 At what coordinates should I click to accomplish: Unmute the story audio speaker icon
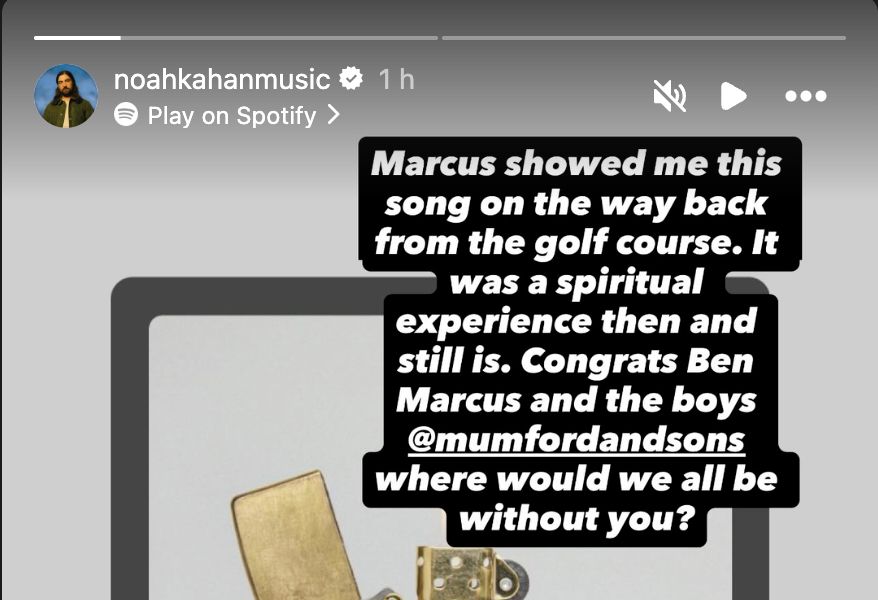click(x=670, y=96)
